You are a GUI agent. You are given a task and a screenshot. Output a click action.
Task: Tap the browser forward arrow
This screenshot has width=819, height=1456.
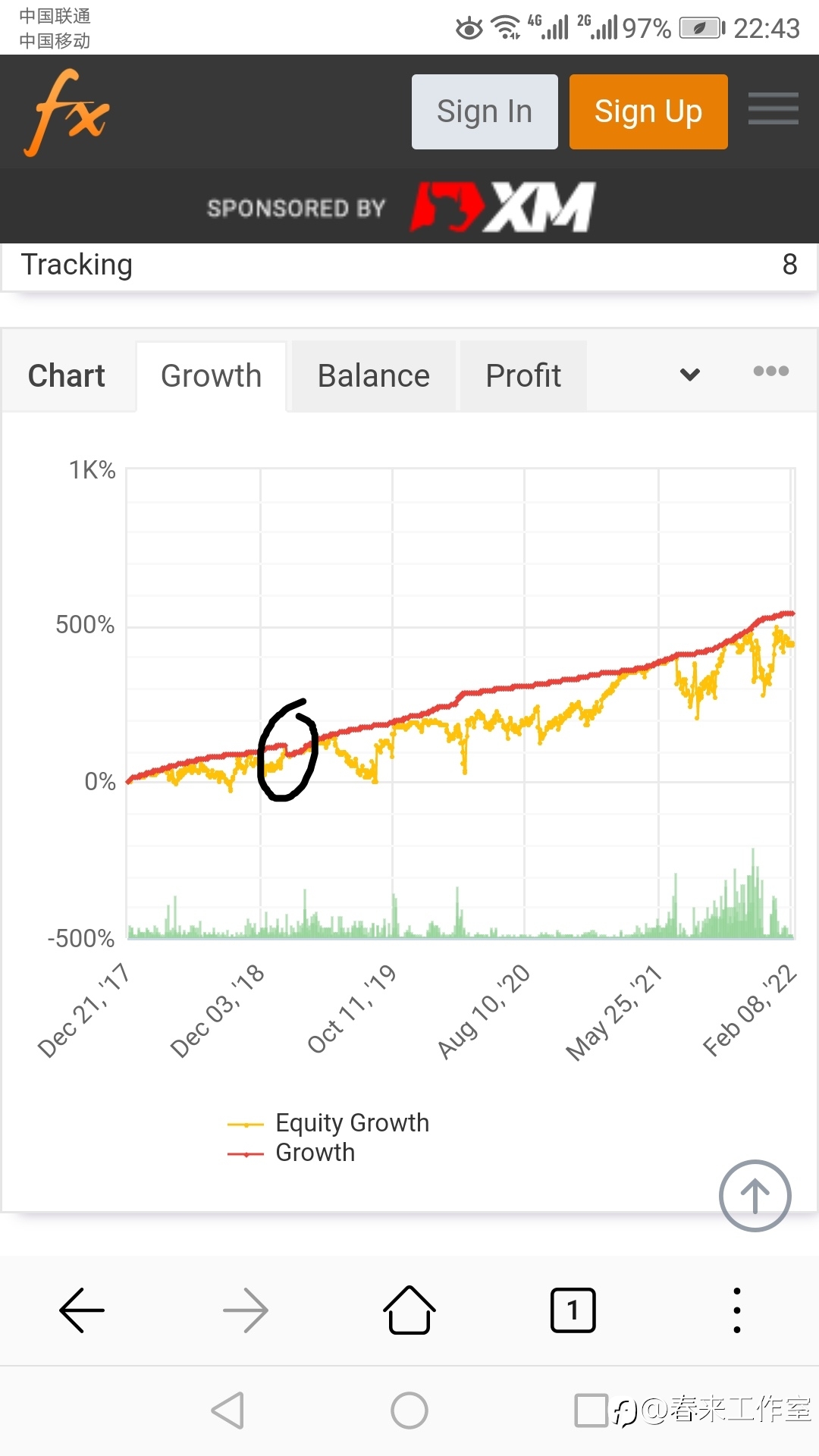click(x=246, y=1310)
